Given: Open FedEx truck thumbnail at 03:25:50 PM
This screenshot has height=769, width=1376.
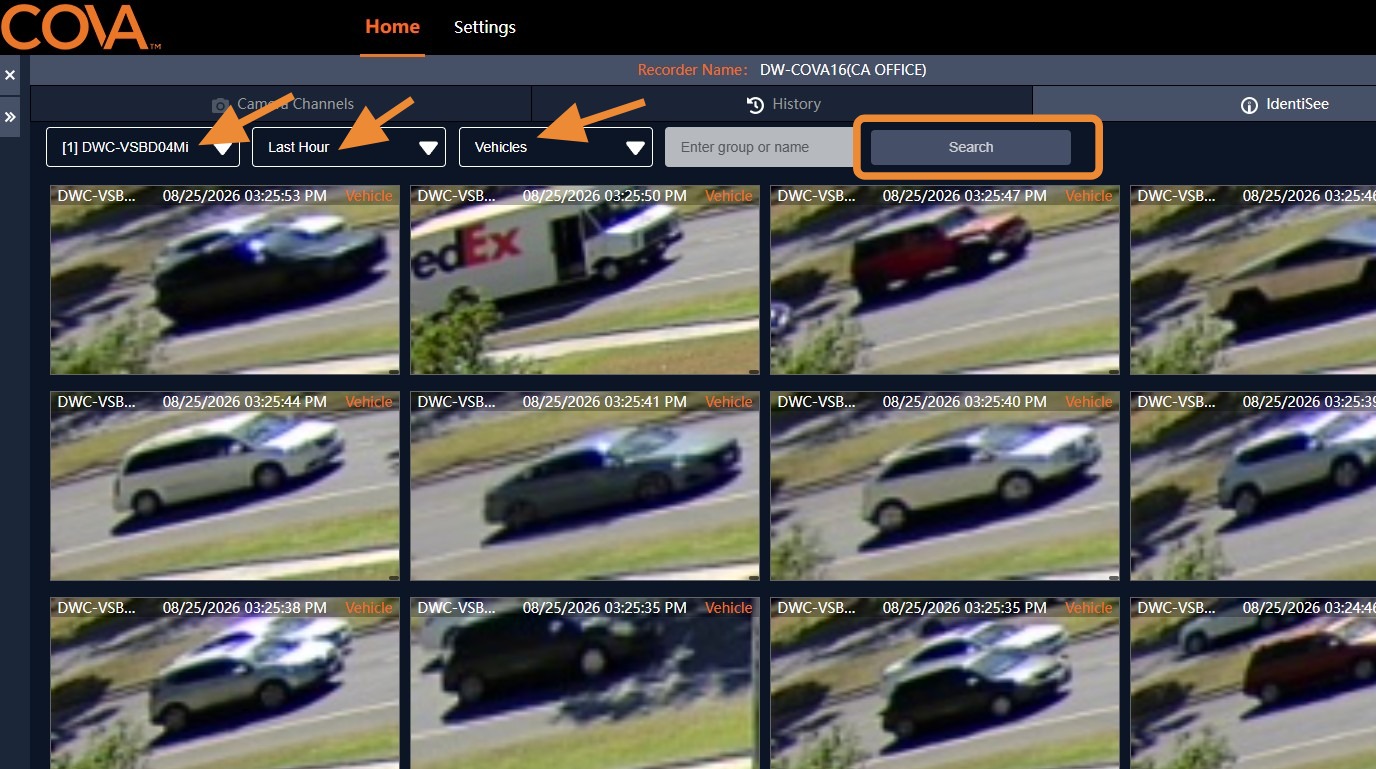Looking at the screenshot, I should pyautogui.click(x=585, y=280).
